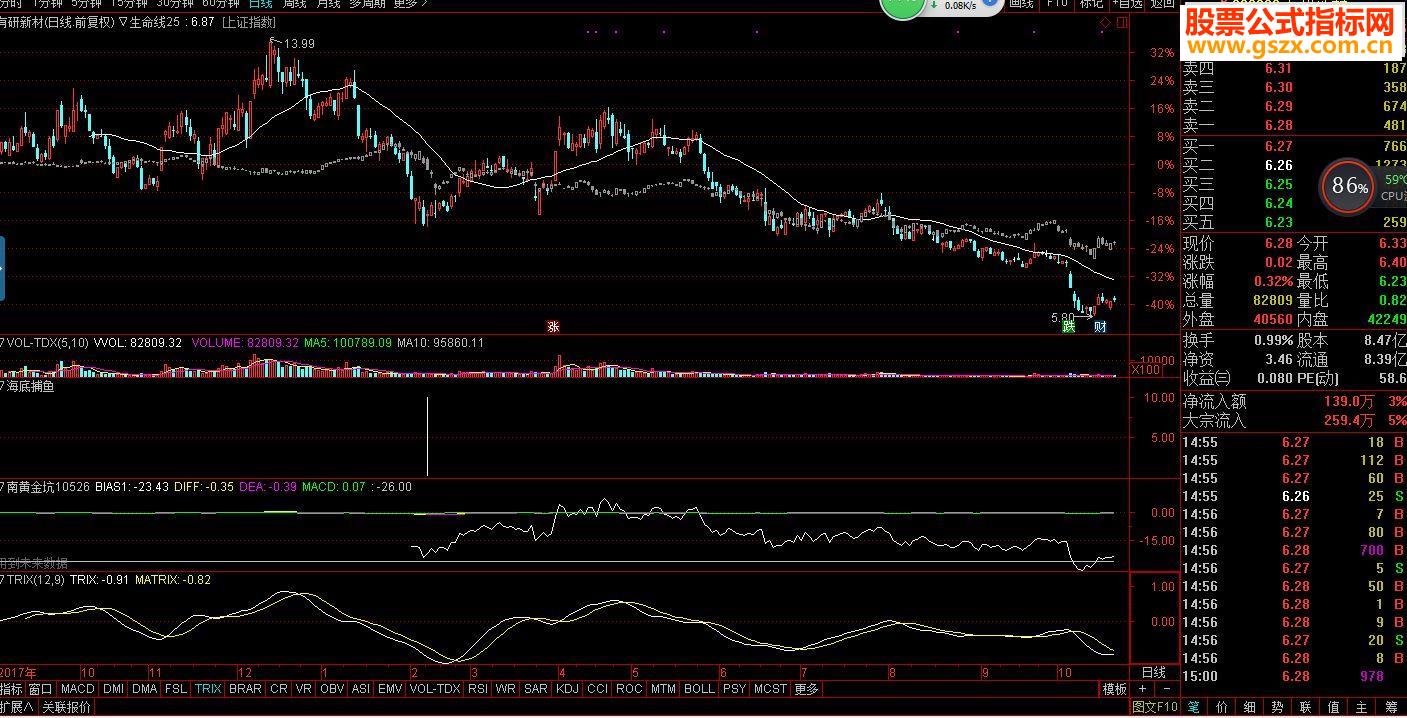Select the CR indicator tab
The image size is (1407, 718).
tap(278, 689)
